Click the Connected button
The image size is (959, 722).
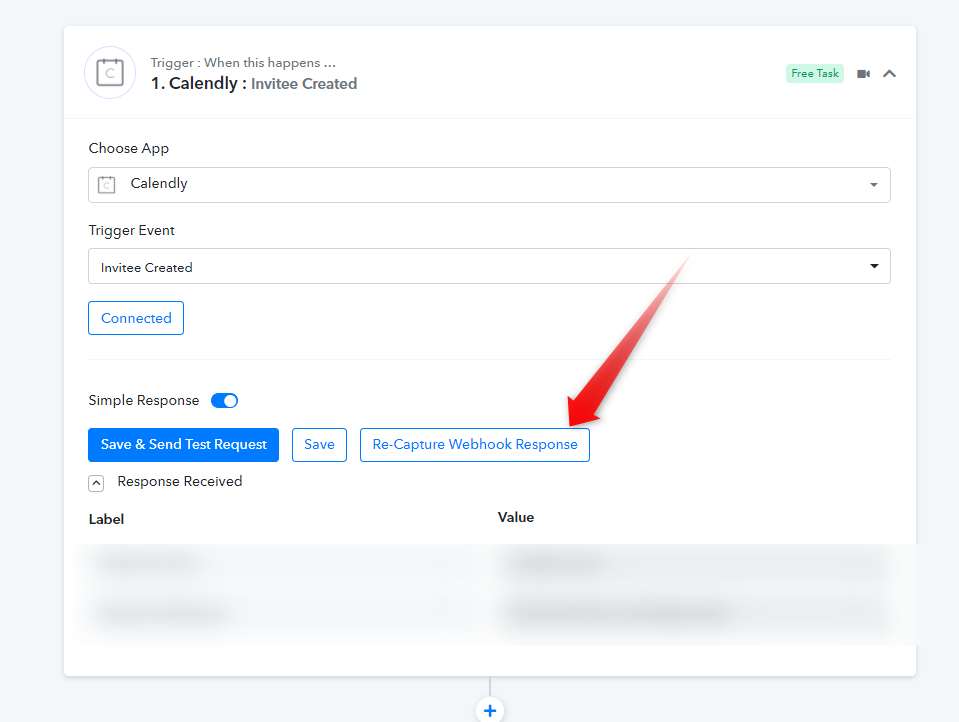136,318
